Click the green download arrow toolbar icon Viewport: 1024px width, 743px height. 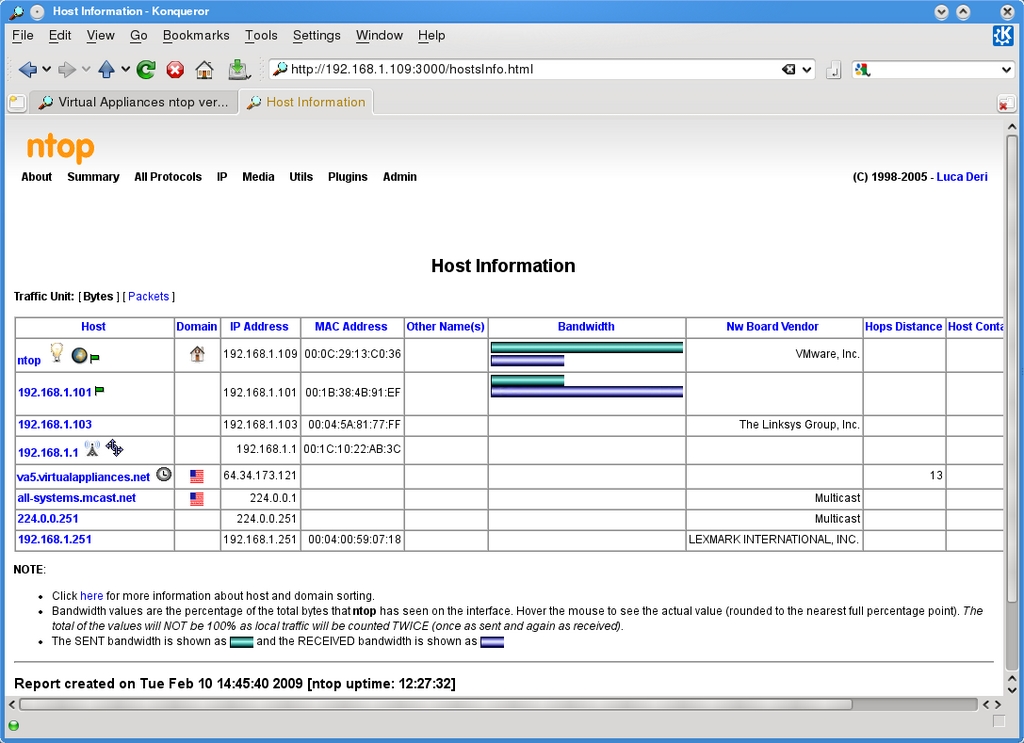pos(238,69)
